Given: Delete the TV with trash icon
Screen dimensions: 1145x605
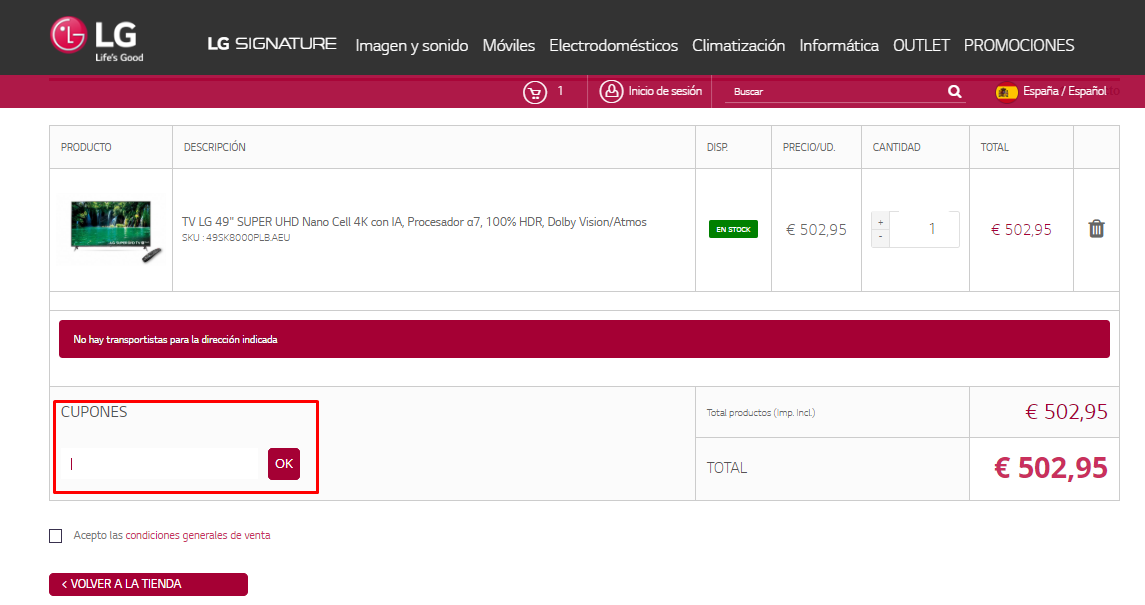Looking at the screenshot, I should (x=1096, y=229).
